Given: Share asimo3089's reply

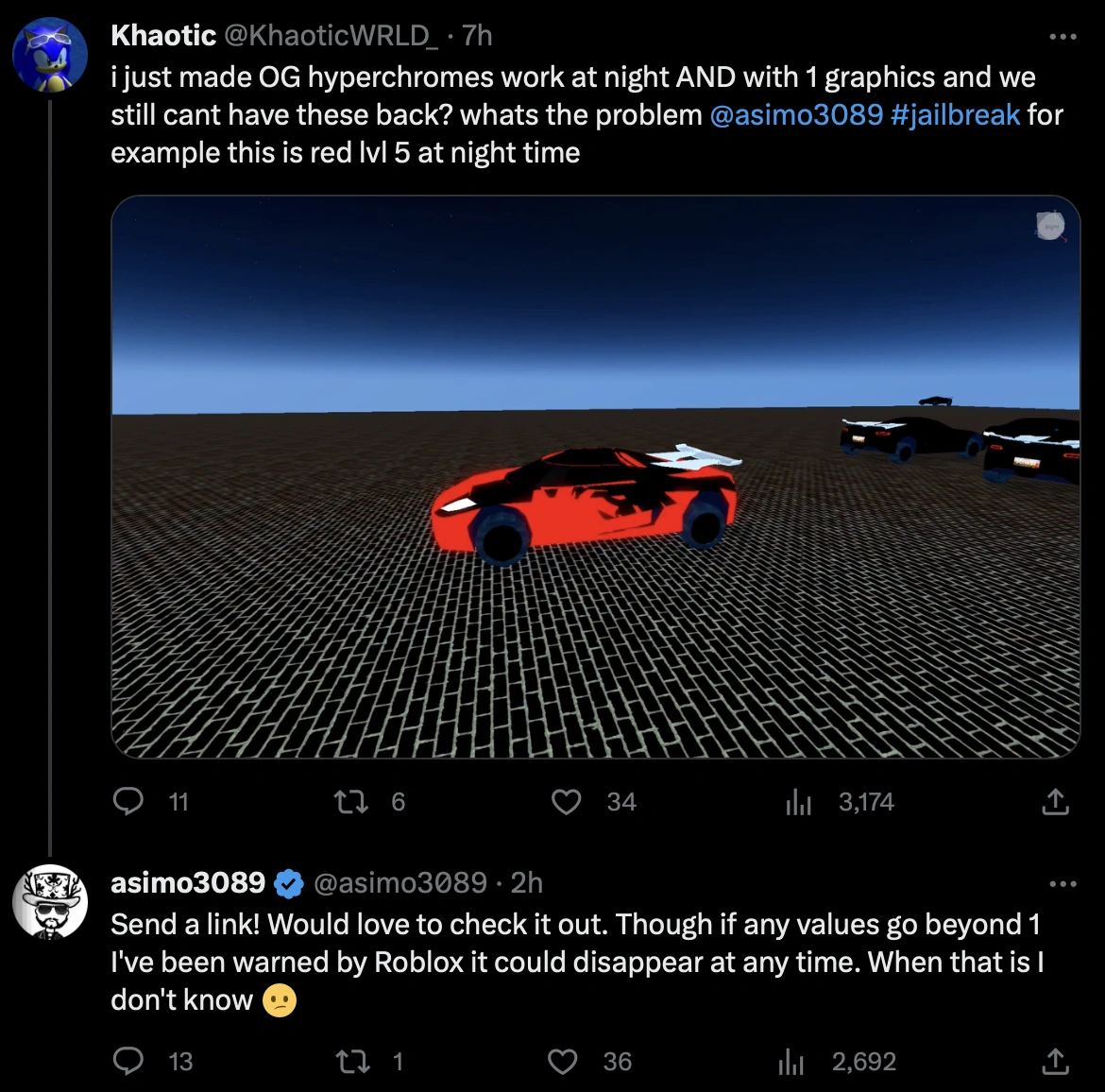Looking at the screenshot, I should pos(1055,1061).
